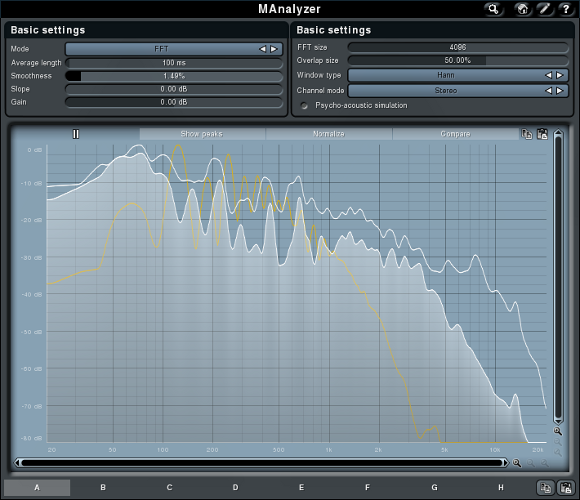This screenshot has height=500, width=580.
Task: Select preset slot G
Action: [x=434, y=488]
